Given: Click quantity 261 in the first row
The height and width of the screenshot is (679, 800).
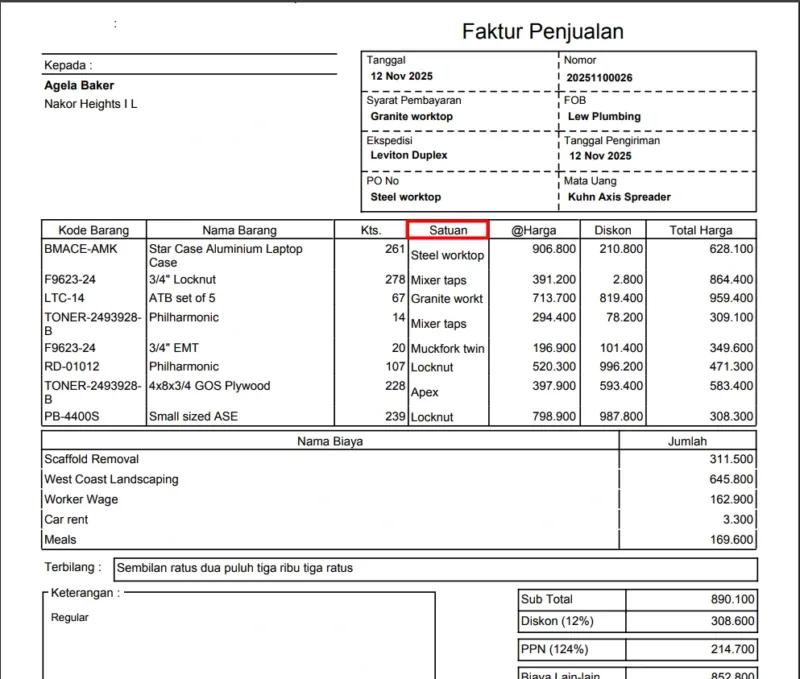Looking at the screenshot, I should click(x=395, y=249).
